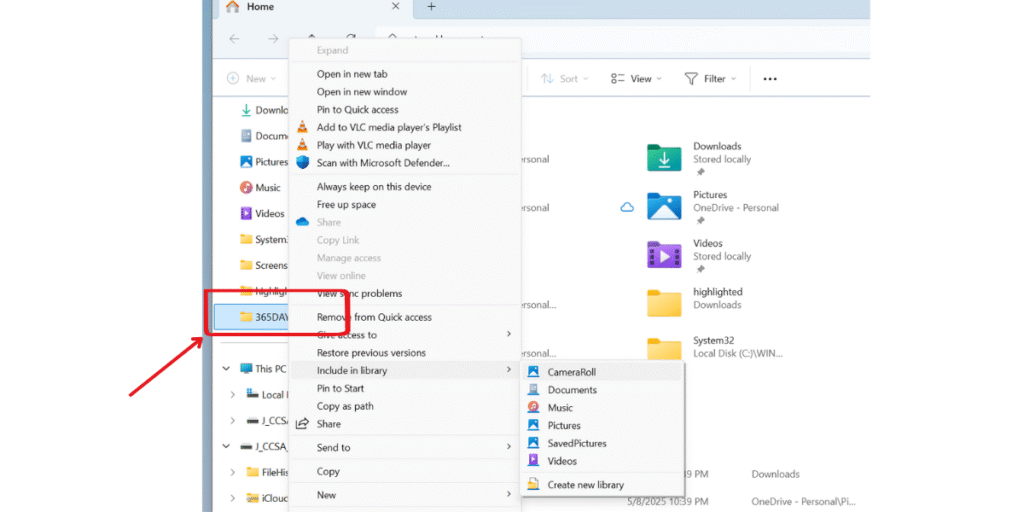Open the large Videos folder icon
This screenshot has width=1024, height=512.
(664, 255)
